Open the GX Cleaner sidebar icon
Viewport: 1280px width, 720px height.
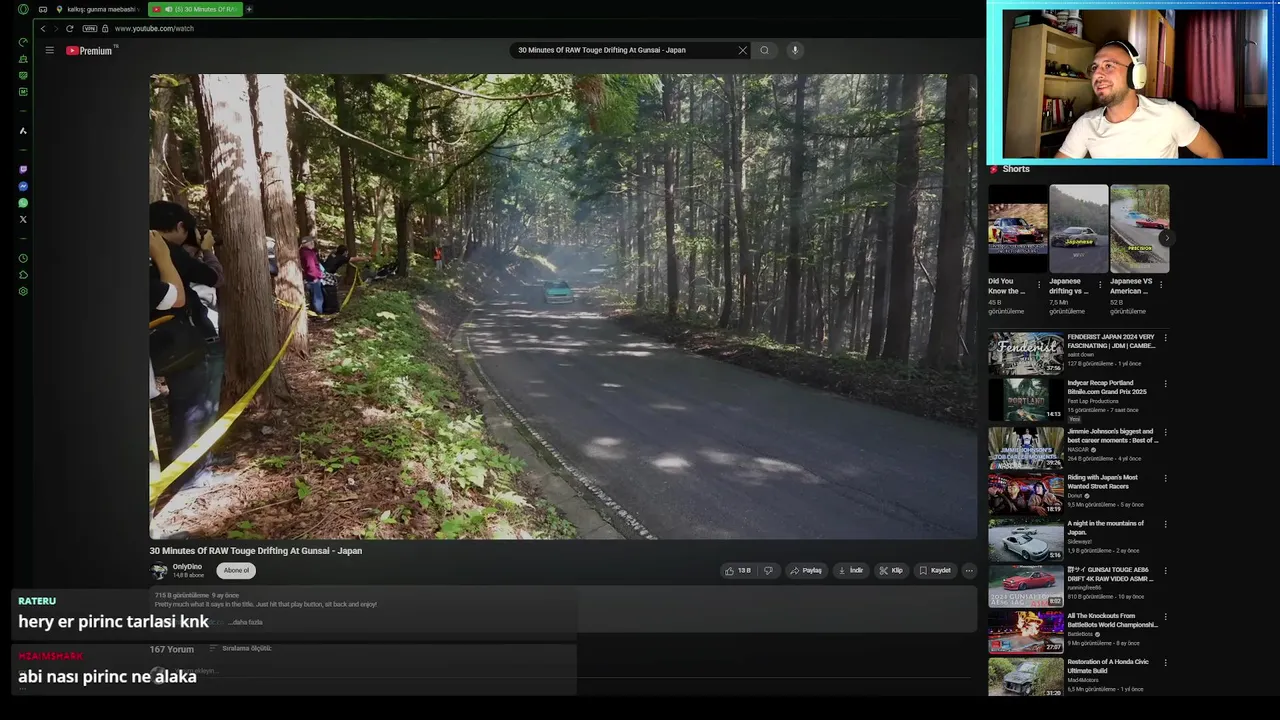coord(23,59)
